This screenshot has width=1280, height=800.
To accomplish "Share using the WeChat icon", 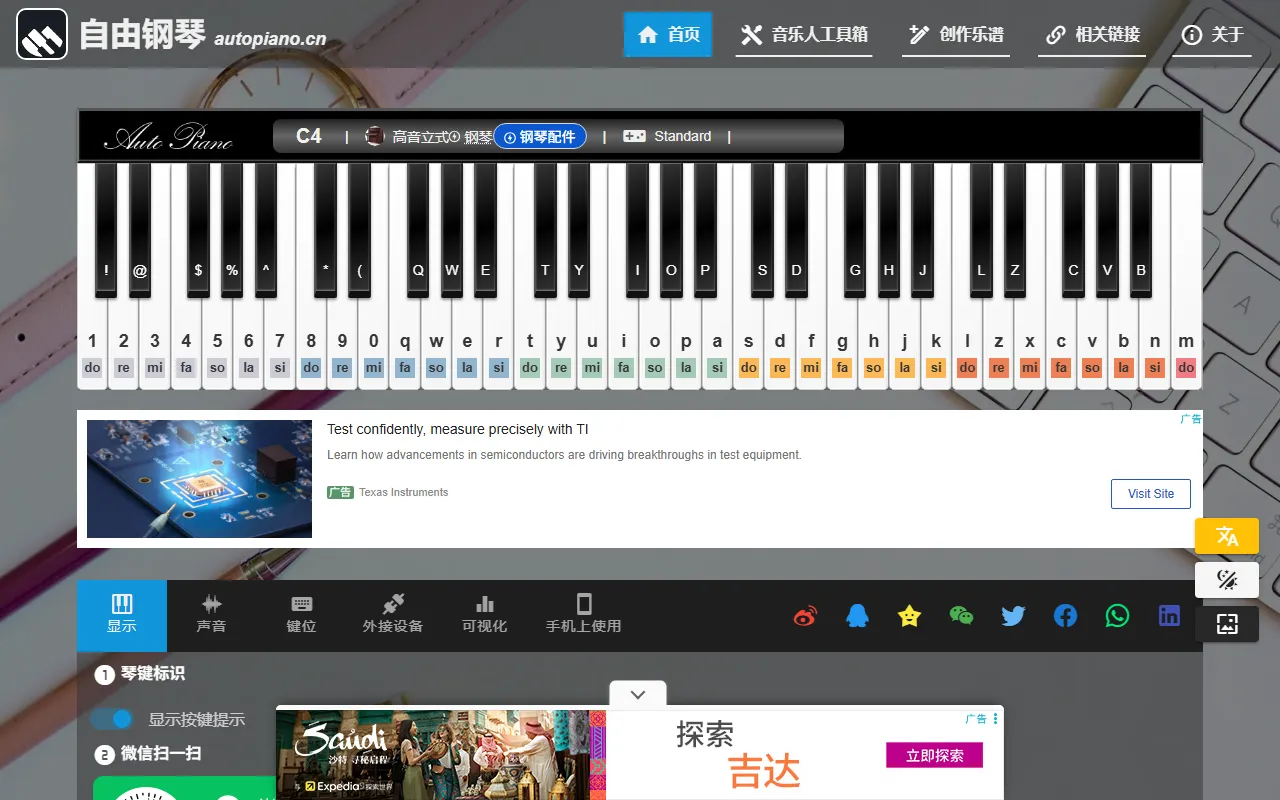I will pos(961,616).
